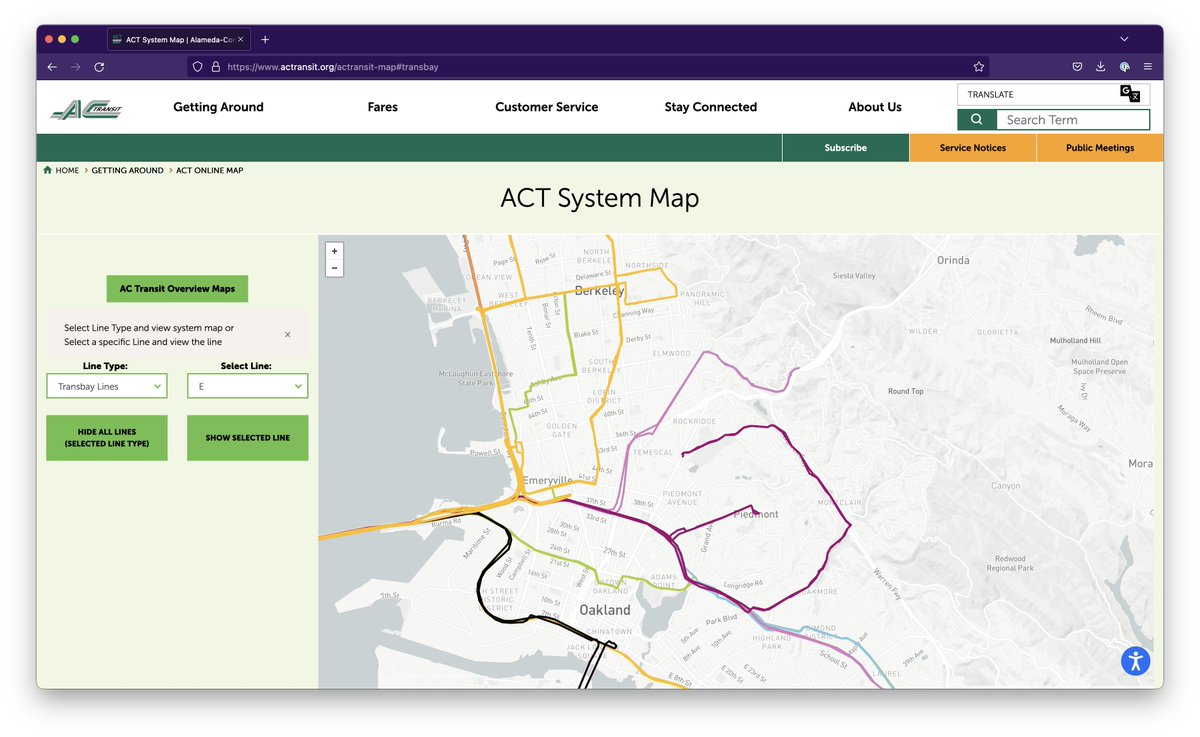Image resolution: width=1200 pixels, height=737 pixels.
Task: Click the Google Translate icon
Action: pos(1130,94)
